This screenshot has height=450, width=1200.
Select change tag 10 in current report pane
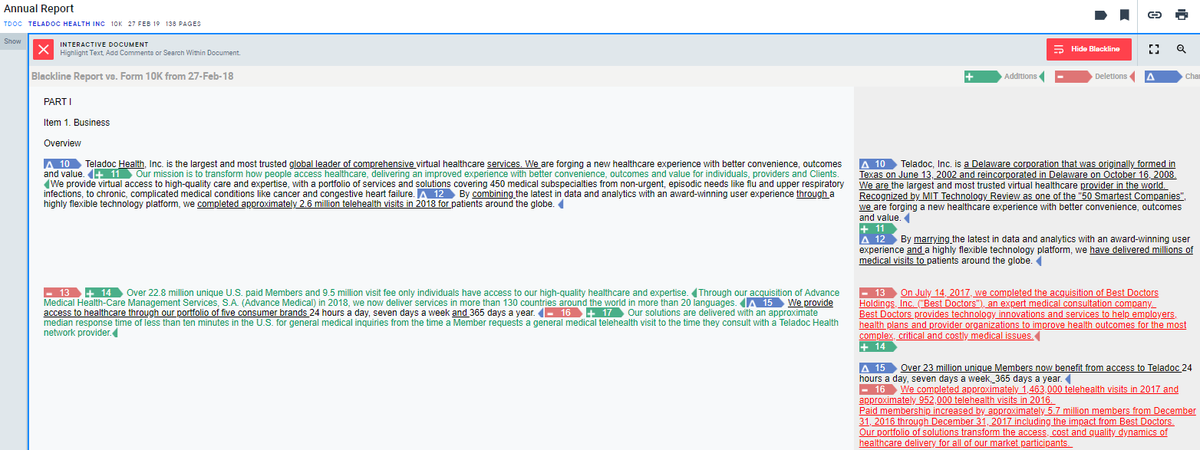coord(62,164)
